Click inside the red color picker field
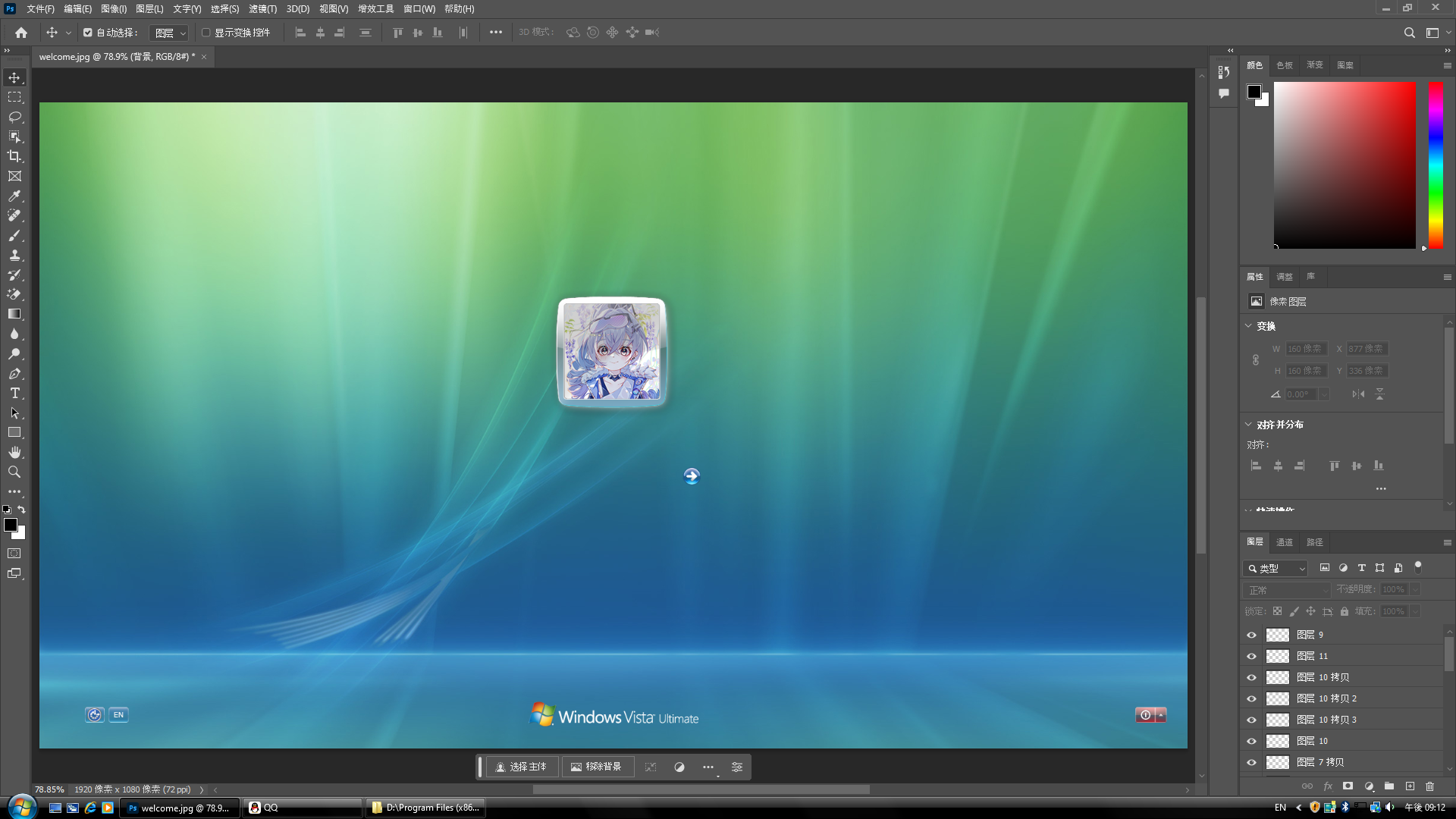 [x=1345, y=165]
